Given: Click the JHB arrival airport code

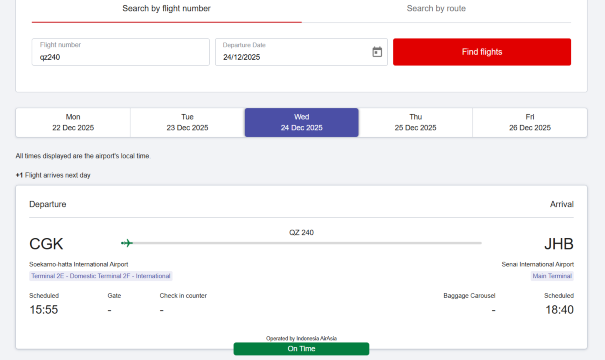Looking at the screenshot, I should tap(559, 244).
